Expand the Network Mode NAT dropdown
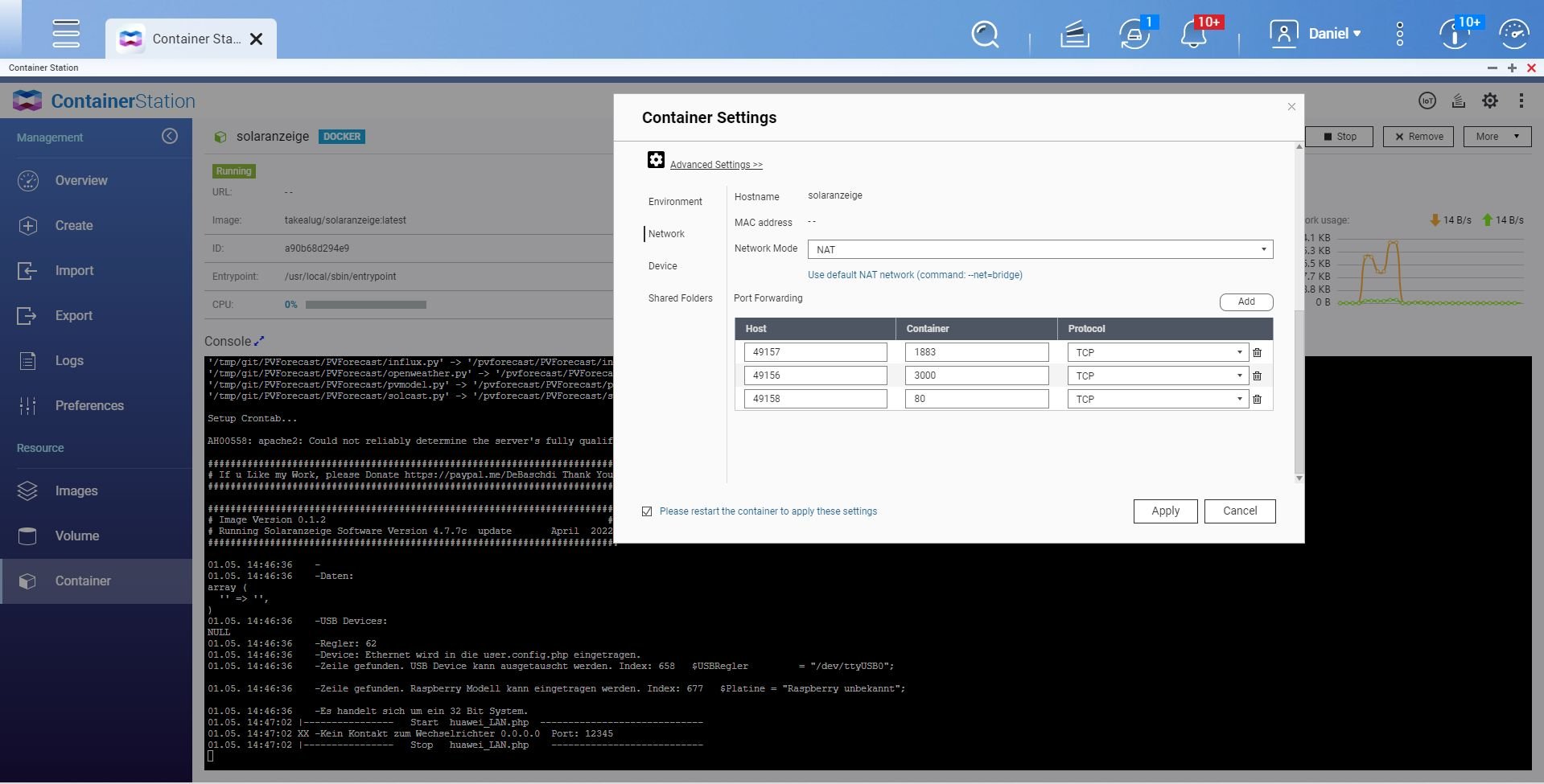Viewport: 1544px width, 784px height. 1040,249
